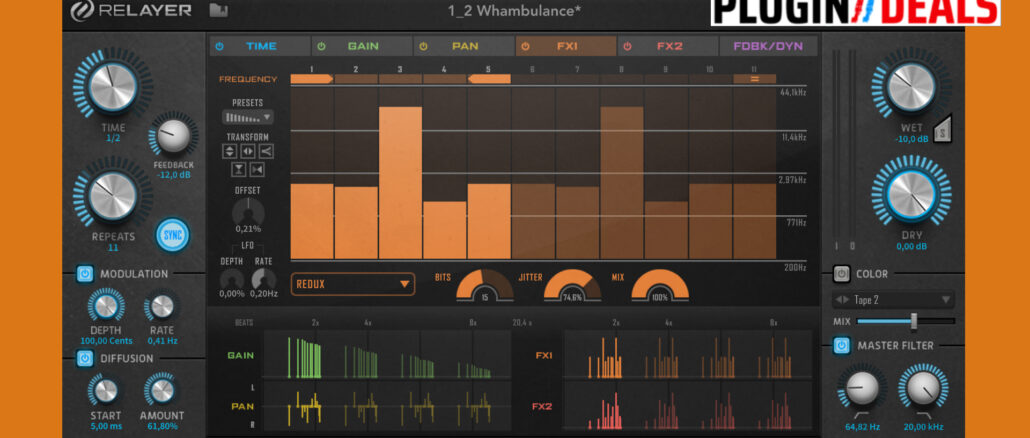Click the Modulation Rate knob
The width and height of the screenshot is (1030, 438).
pyautogui.click(x=162, y=305)
